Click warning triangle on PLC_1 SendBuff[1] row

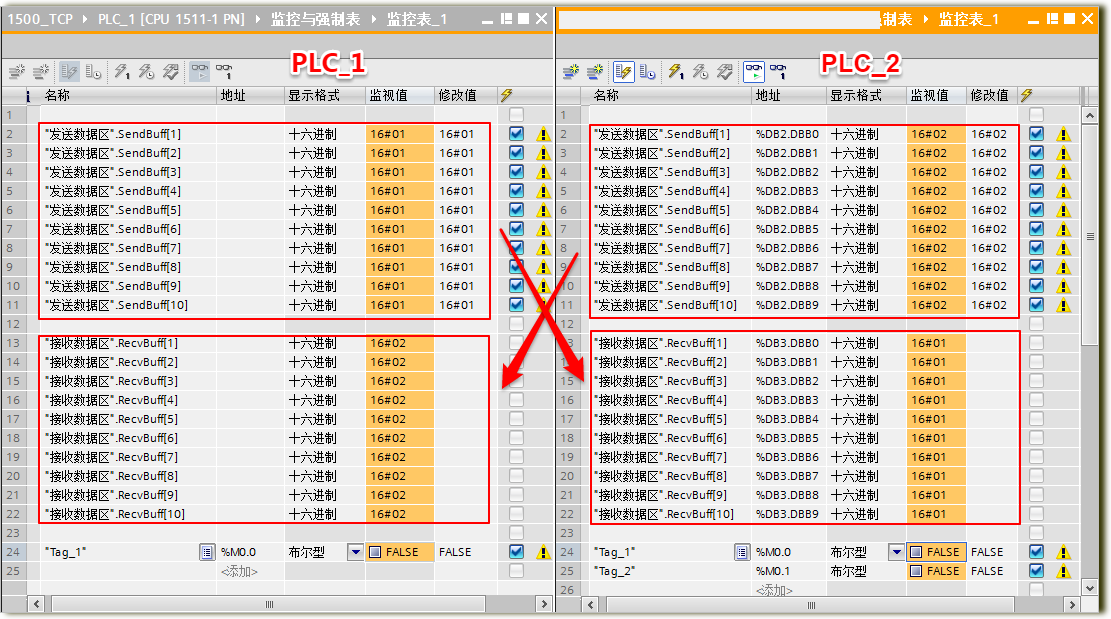pos(543,134)
